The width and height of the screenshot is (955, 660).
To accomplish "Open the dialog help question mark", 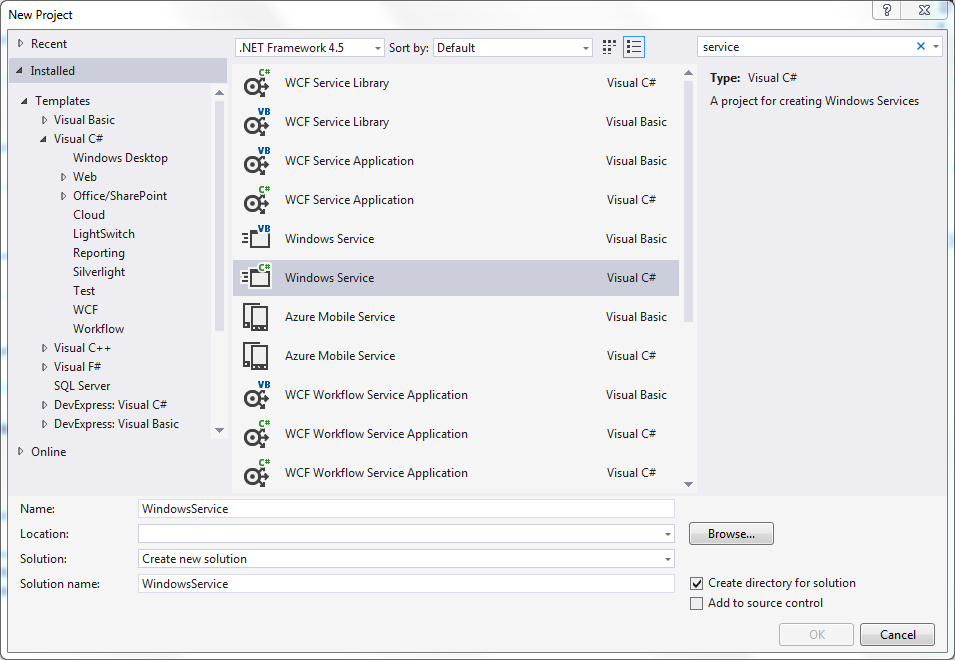I will click(887, 10).
